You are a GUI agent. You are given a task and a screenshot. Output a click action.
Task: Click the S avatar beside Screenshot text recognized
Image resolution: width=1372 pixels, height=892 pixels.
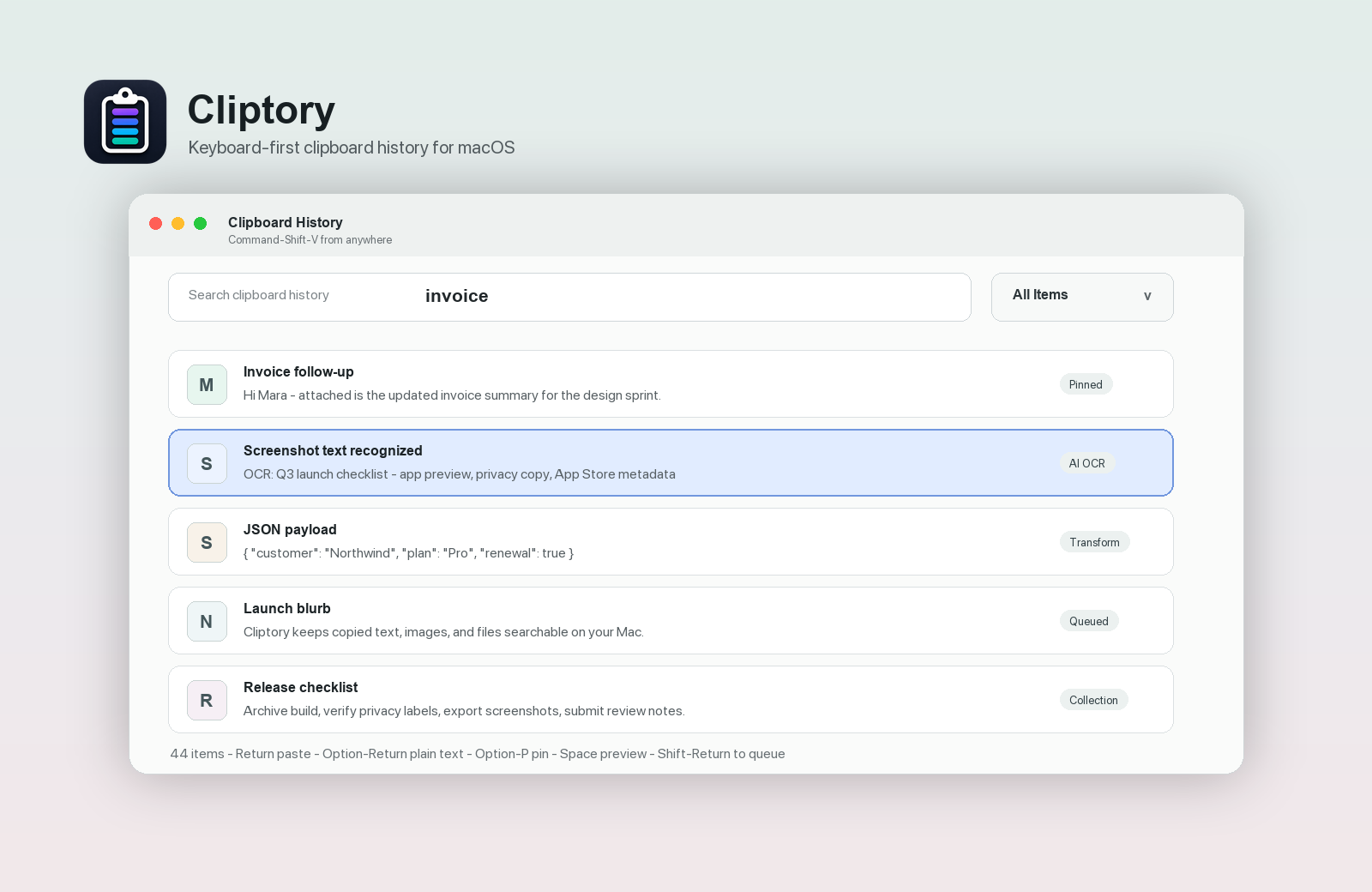(x=207, y=463)
